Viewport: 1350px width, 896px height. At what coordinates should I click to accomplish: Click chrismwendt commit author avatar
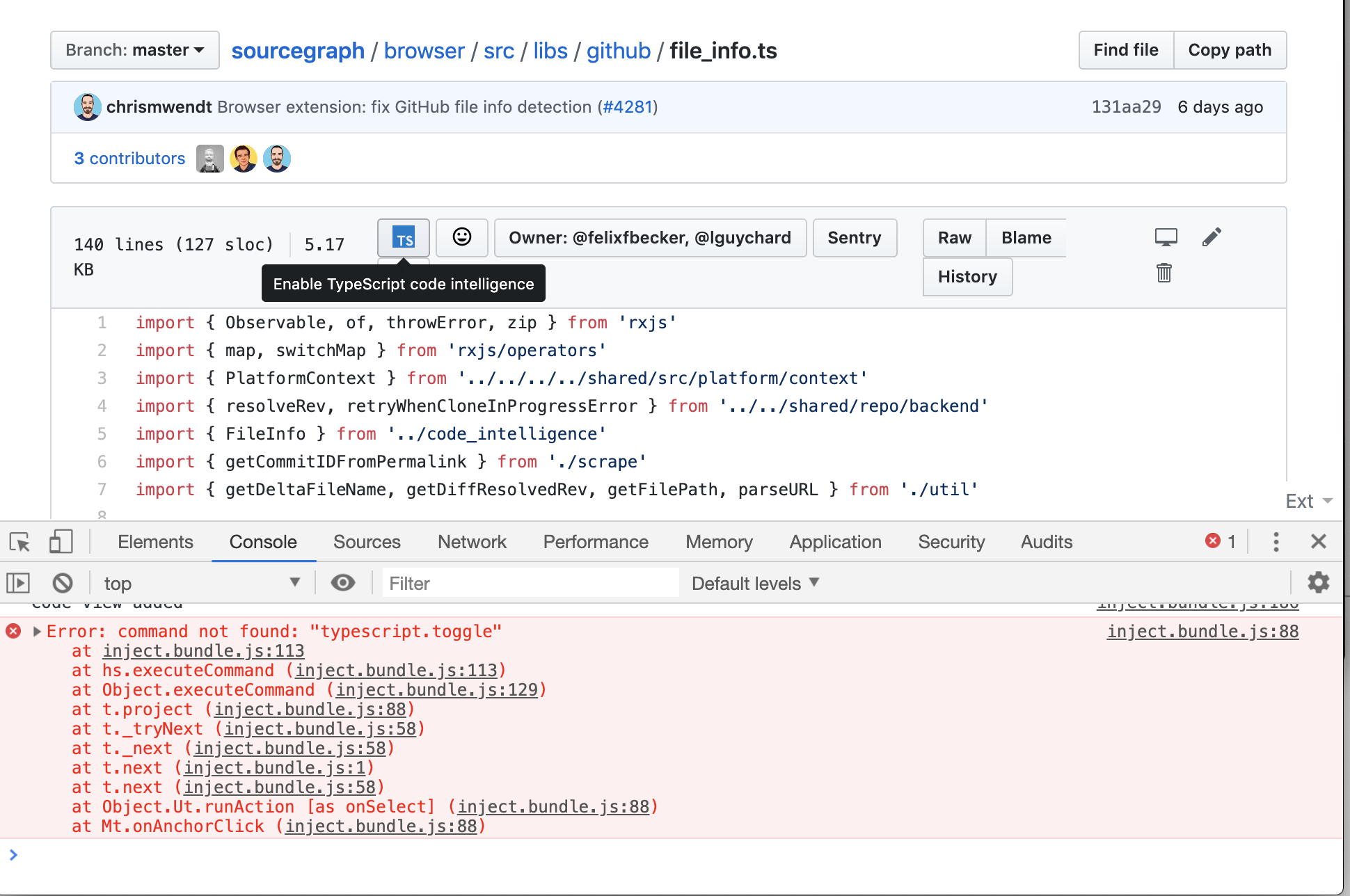[87, 107]
